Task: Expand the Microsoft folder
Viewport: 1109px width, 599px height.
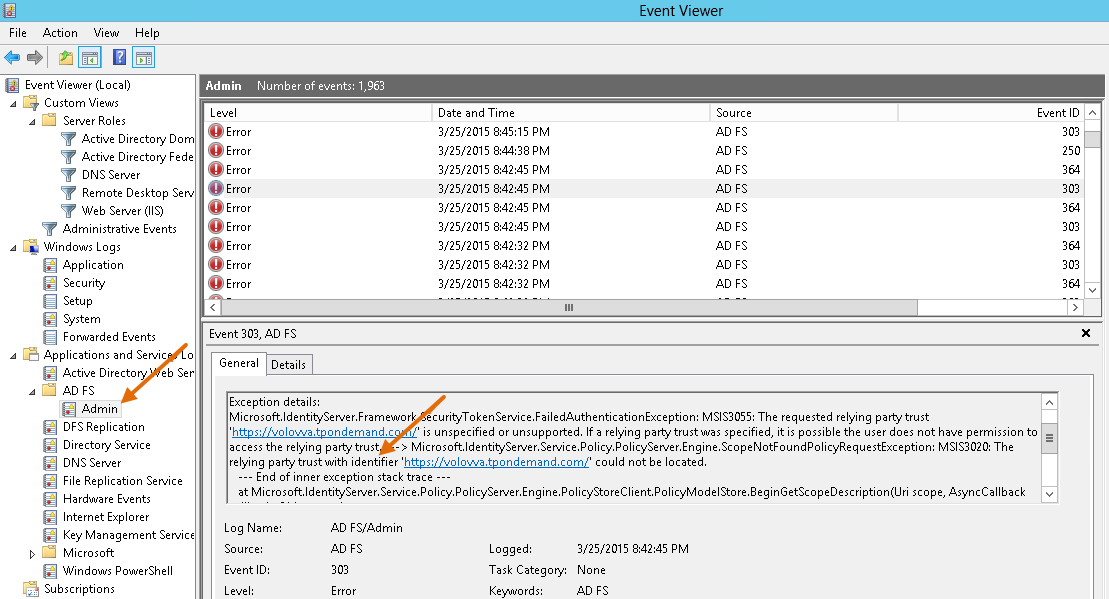Action: (x=32, y=554)
